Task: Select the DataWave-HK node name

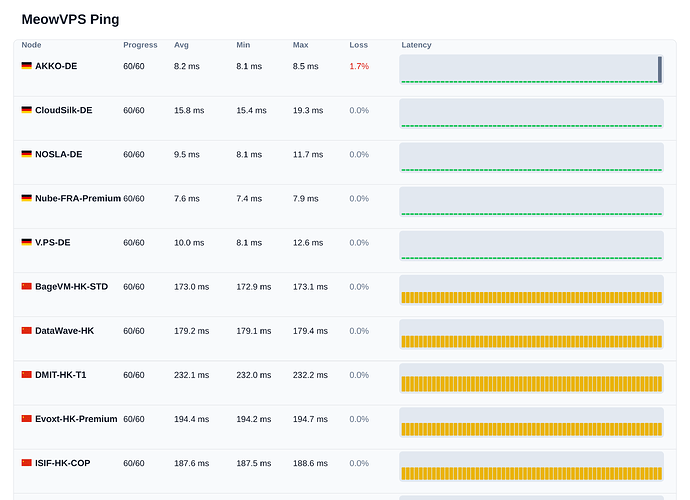Action: coord(65,331)
